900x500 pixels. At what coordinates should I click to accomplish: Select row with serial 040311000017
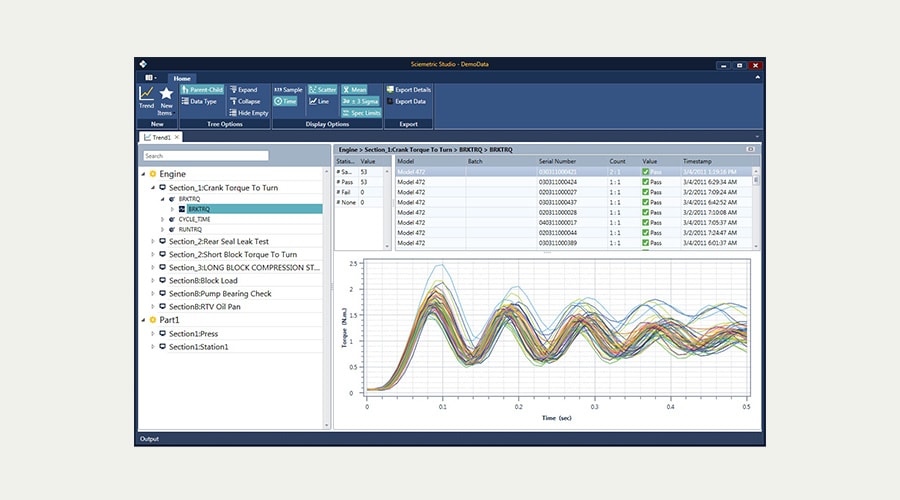click(x=574, y=223)
